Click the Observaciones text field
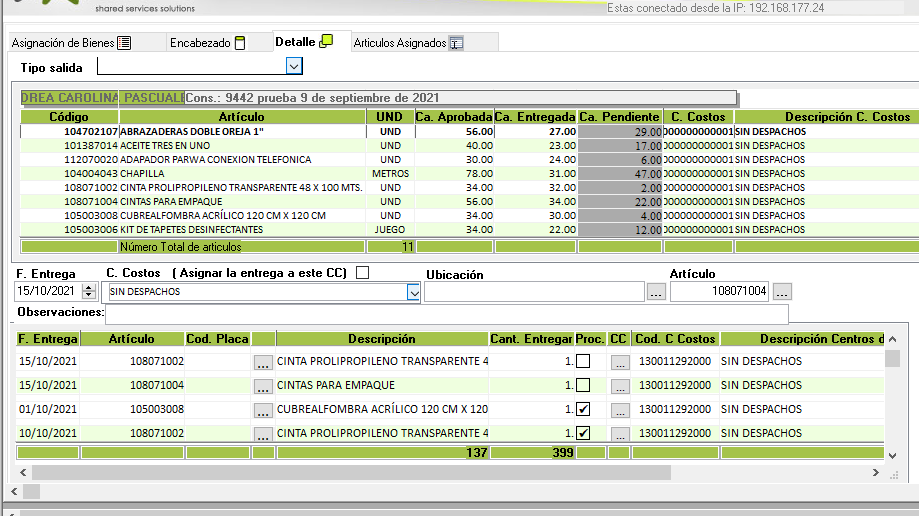The image size is (919, 516). tap(447, 313)
